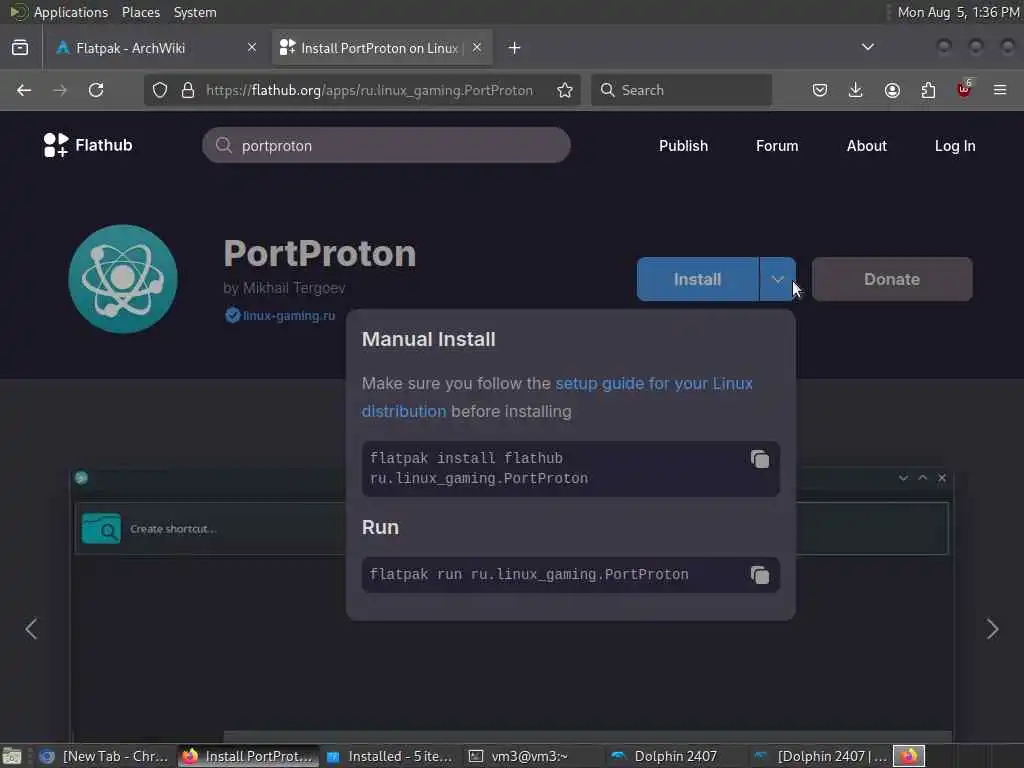Open Firefox hamburger menu
The height and width of the screenshot is (768, 1024).
pyautogui.click(x=1000, y=90)
